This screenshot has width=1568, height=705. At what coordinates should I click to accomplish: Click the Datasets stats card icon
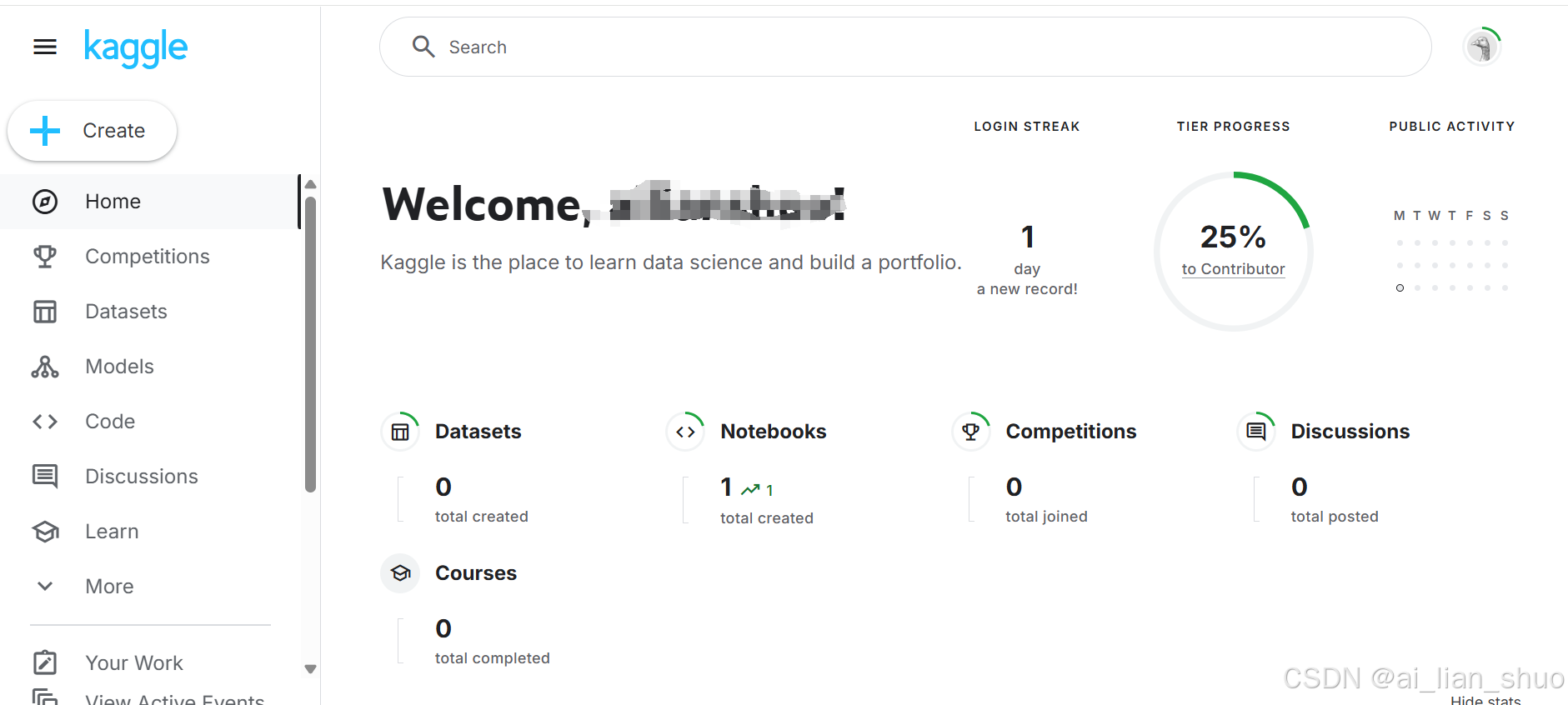400,432
